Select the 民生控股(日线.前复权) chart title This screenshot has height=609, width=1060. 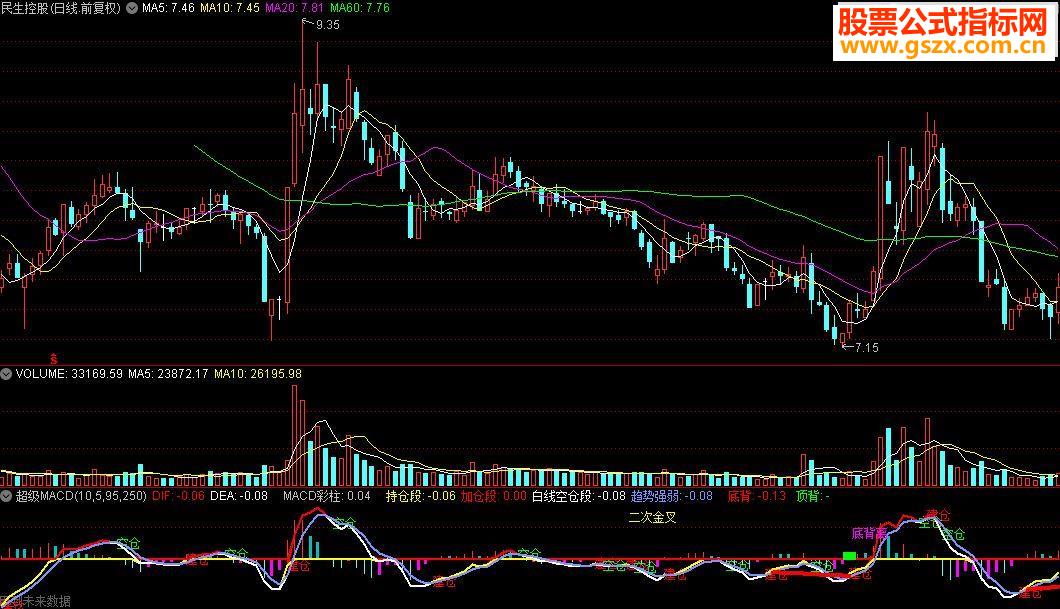click(61, 8)
